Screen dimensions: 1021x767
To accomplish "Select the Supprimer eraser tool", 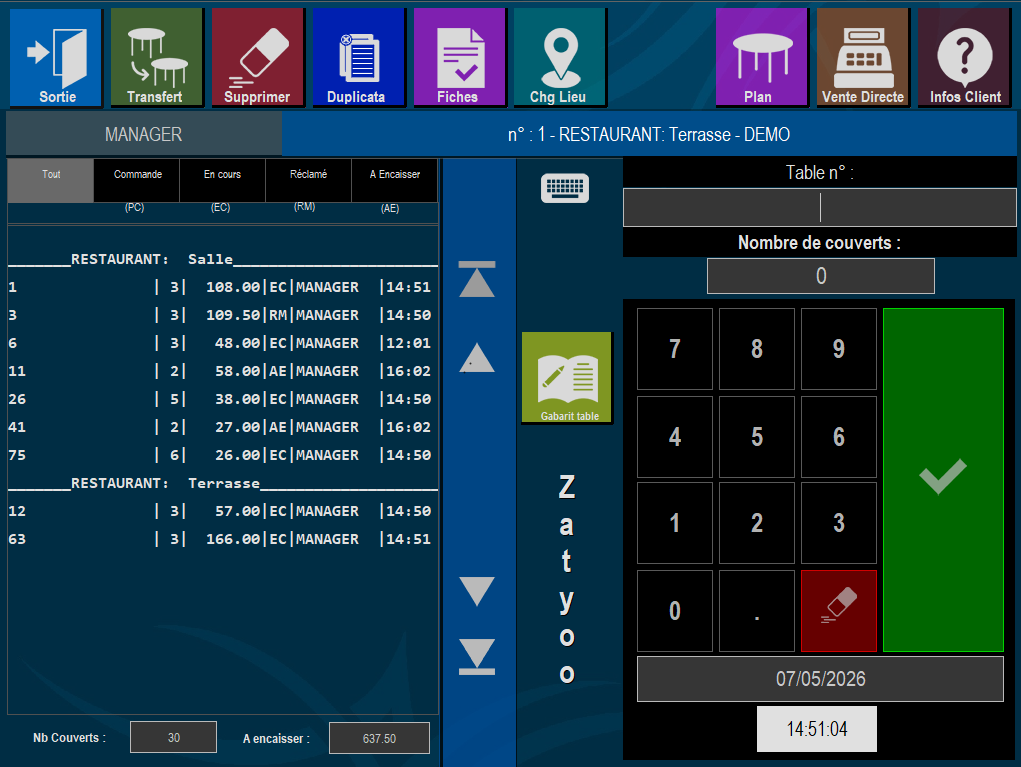I will point(258,57).
